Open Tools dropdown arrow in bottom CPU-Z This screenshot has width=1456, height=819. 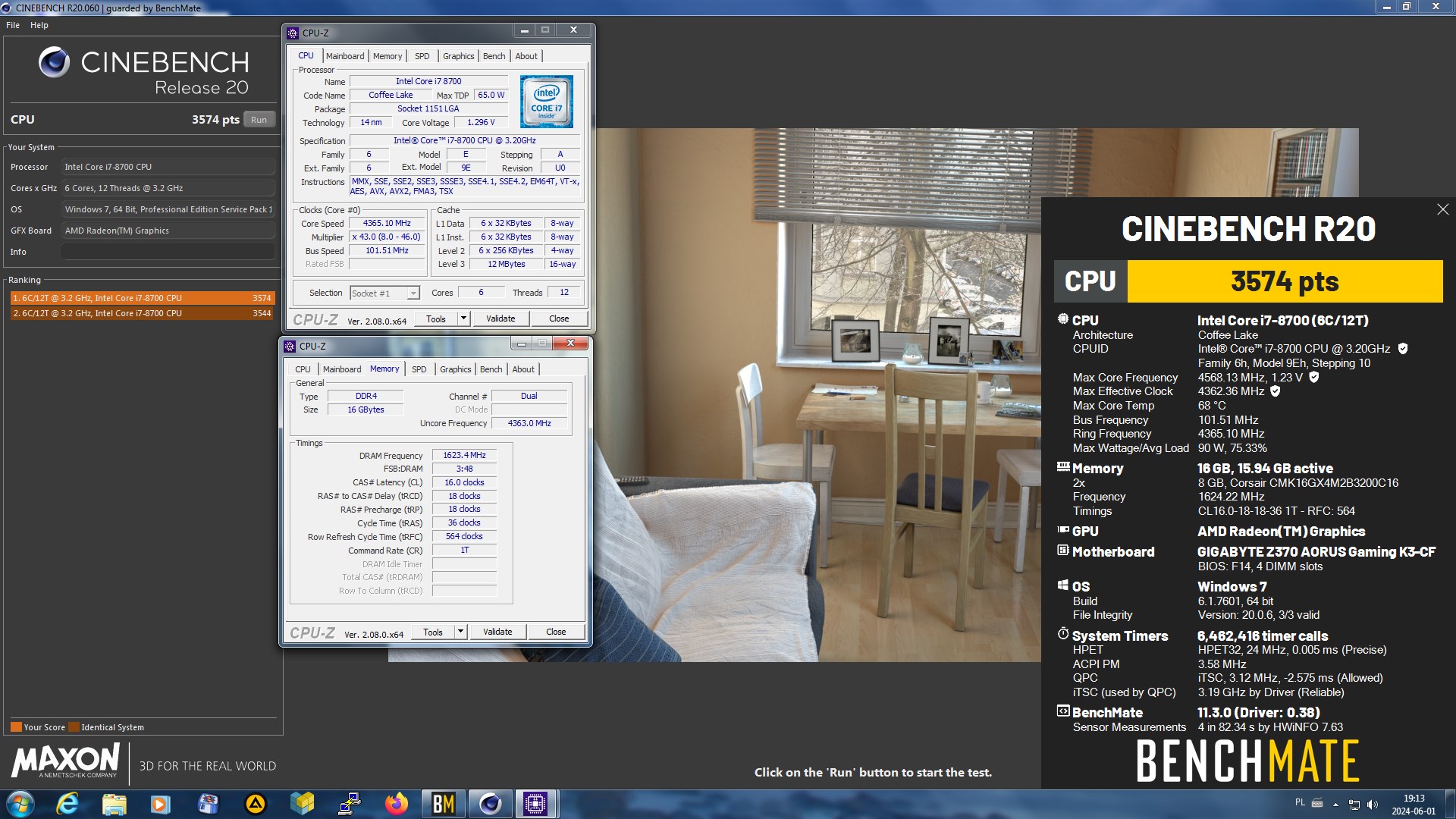click(460, 632)
